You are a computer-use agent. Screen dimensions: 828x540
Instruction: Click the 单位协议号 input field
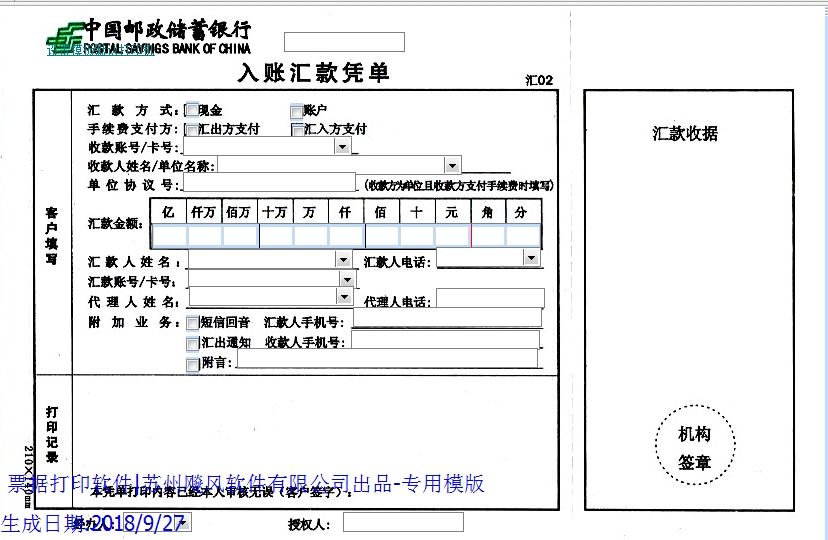click(x=269, y=183)
